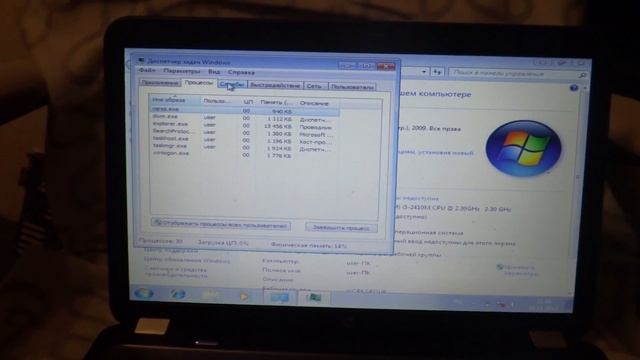Sort processes by Описание column header

pos(318,103)
